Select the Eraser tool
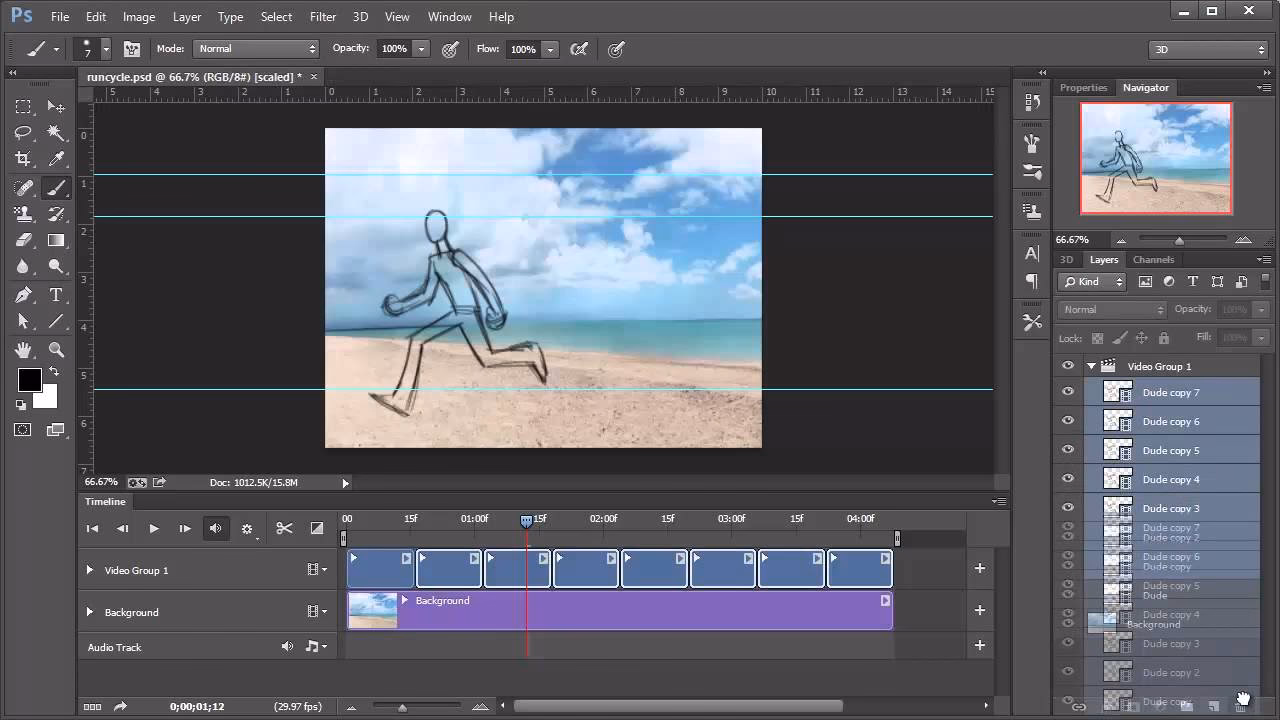The image size is (1280, 720). [x=22, y=240]
